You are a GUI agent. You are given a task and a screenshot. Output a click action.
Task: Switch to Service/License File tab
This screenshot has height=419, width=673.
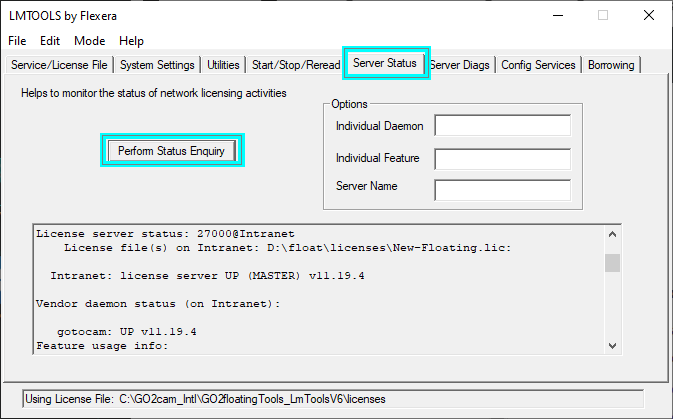pos(60,65)
